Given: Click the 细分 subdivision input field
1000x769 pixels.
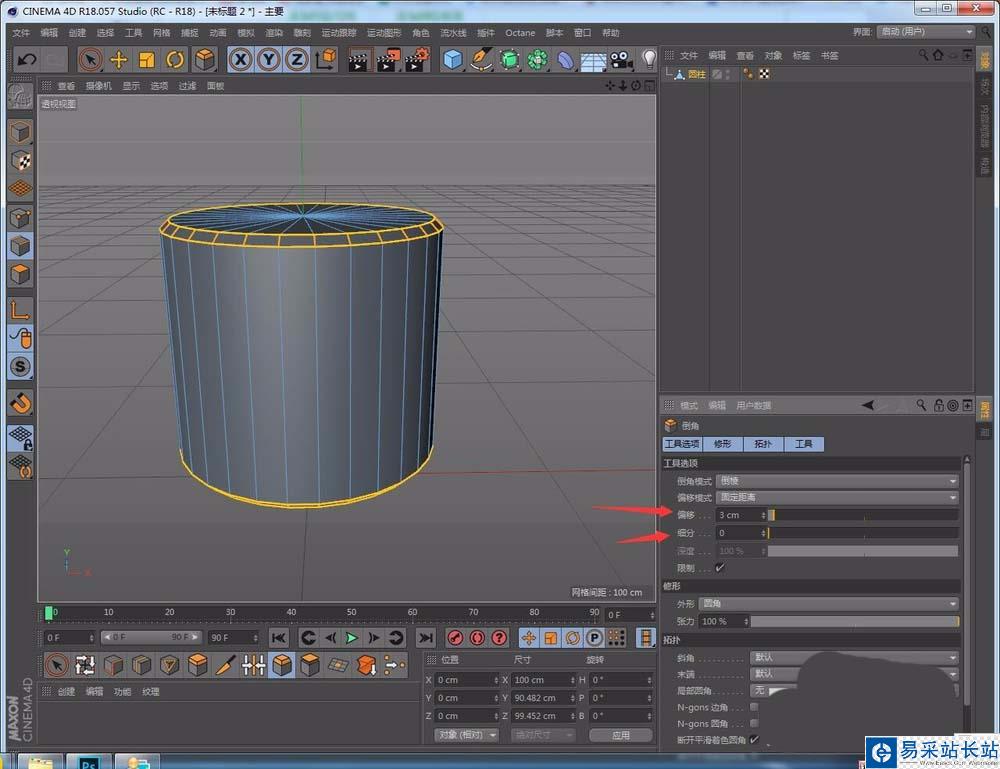Looking at the screenshot, I should (x=740, y=533).
